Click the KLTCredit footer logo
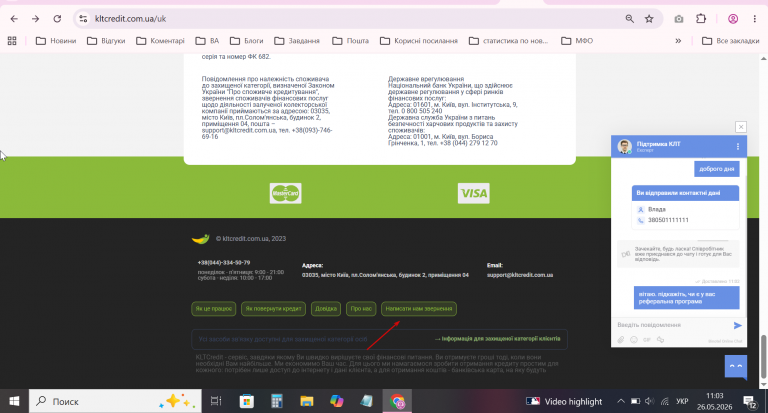Screen dimensions: 768x413 tap(200, 239)
